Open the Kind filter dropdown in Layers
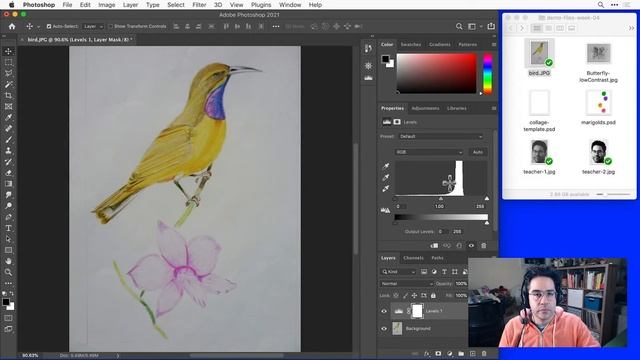640x360 pixels. (398, 272)
